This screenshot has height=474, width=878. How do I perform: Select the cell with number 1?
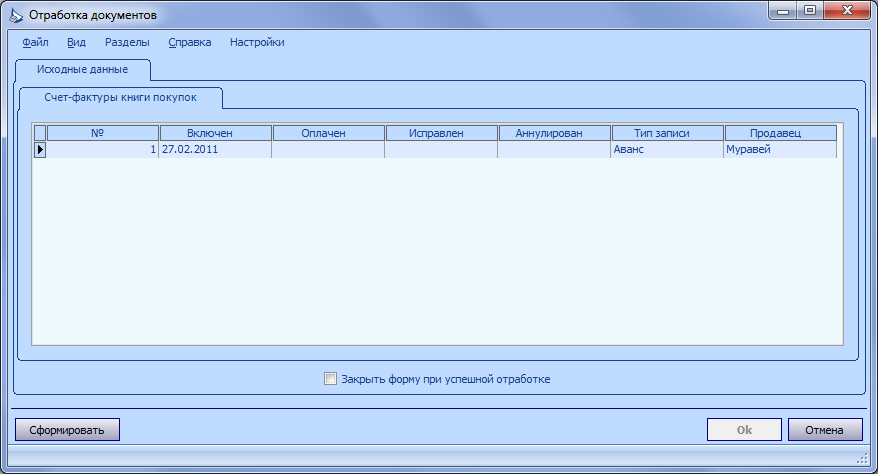coord(102,149)
